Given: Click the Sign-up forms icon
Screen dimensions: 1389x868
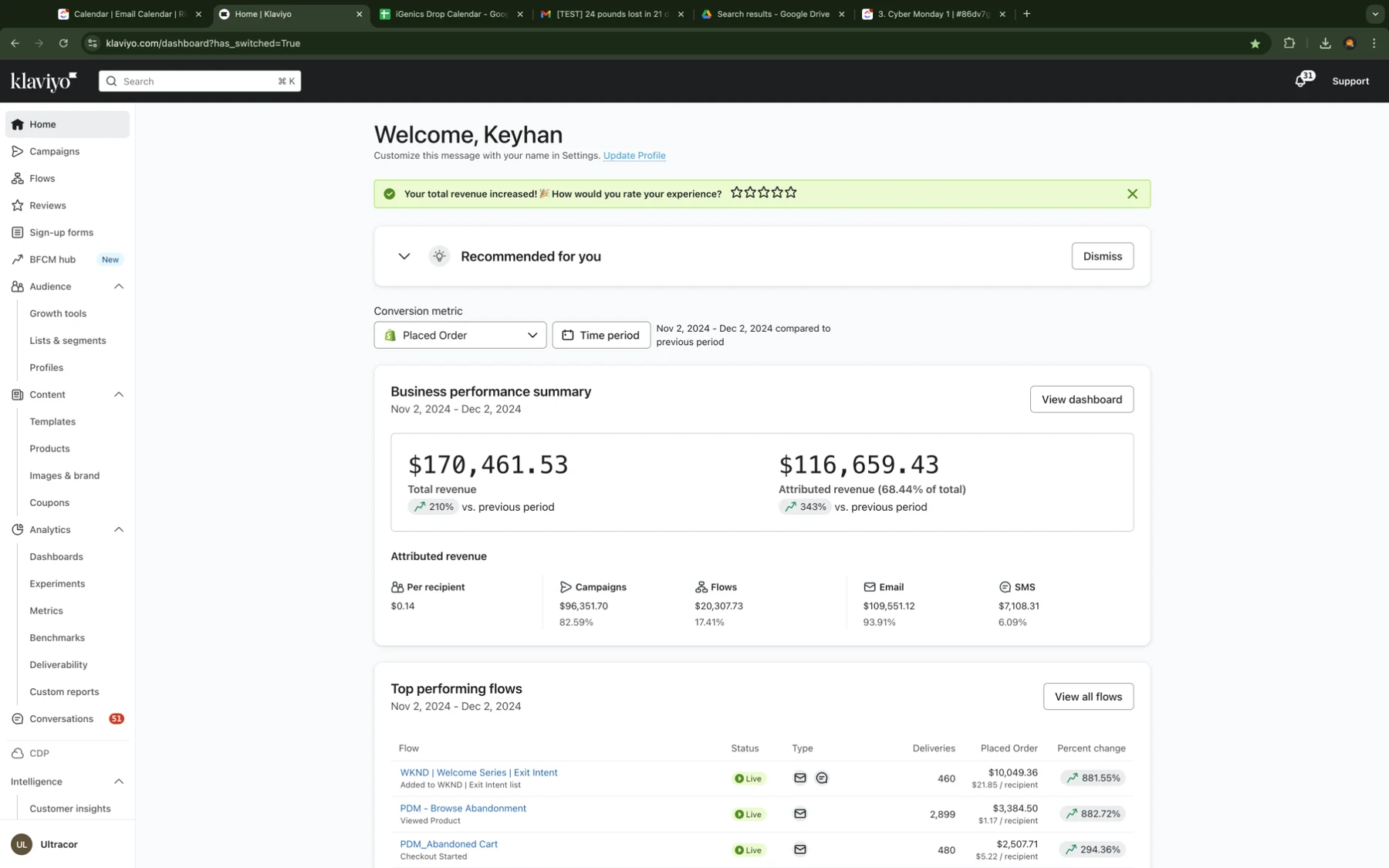Looking at the screenshot, I should pyautogui.click(x=18, y=232).
